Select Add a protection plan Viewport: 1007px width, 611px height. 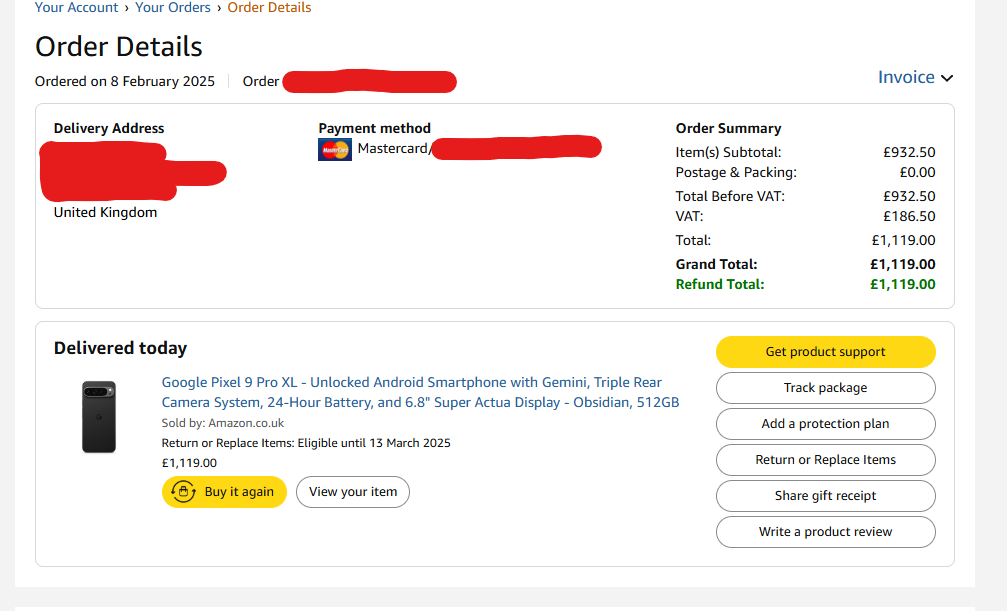pyautogui.click(x=825, y=424)
